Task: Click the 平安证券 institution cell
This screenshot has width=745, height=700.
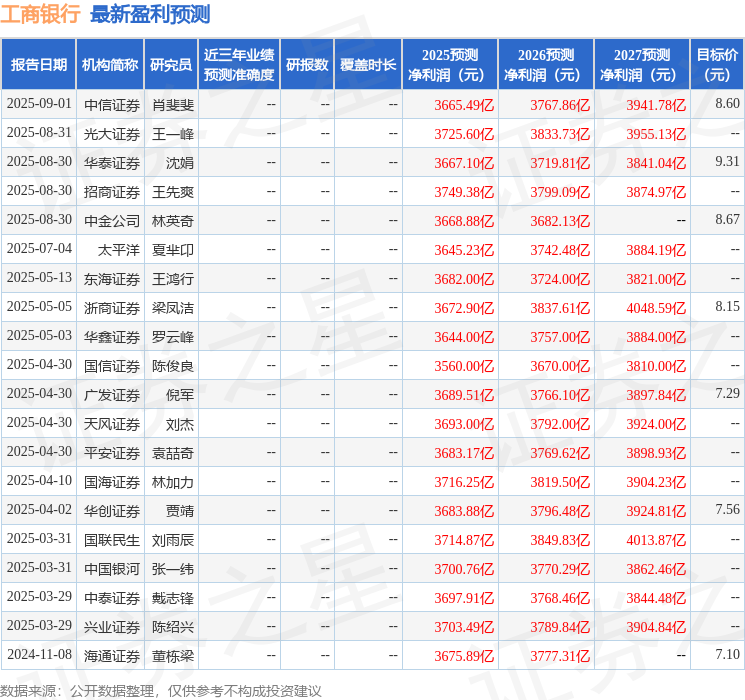Action: coord(112,453)
